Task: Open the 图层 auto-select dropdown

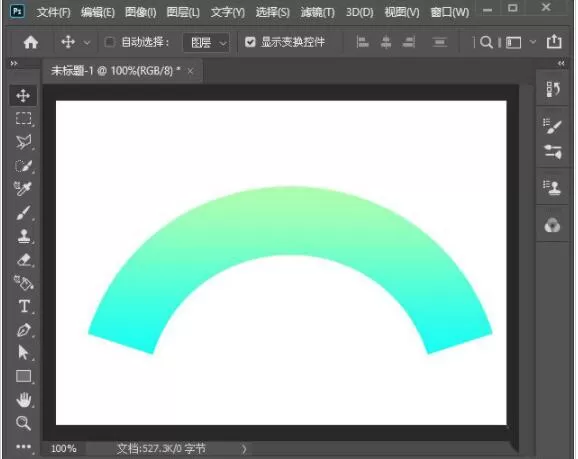Action: point(206,43)
